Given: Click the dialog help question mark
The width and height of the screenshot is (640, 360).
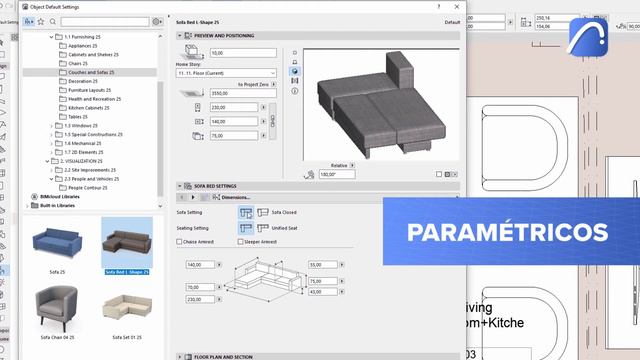Looking at the screenshot, I should [439, 7].
